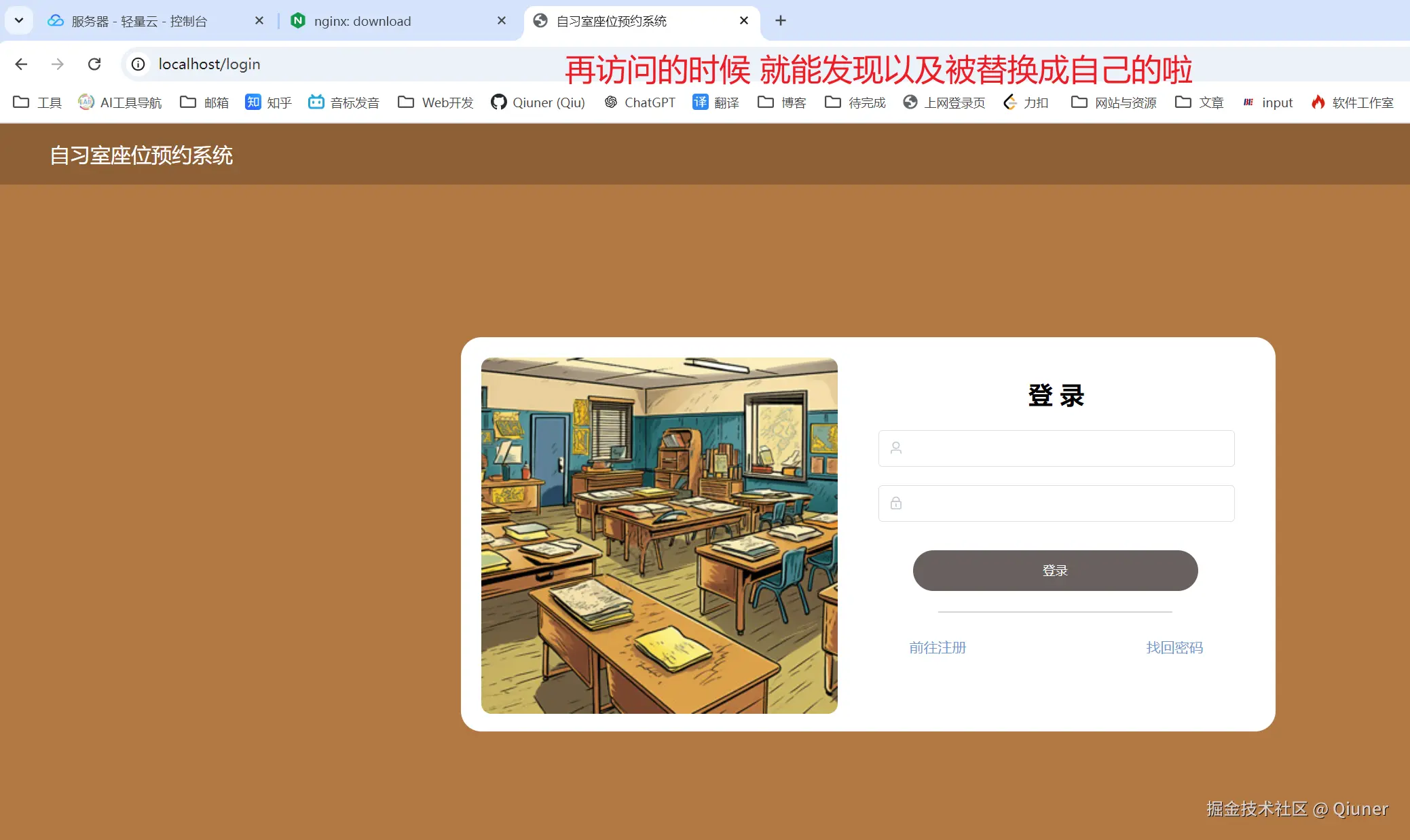Open the ChatGPT bookmark
Image resolution: width=1410 pixels, height=840 pixels.
coord(640,102)
